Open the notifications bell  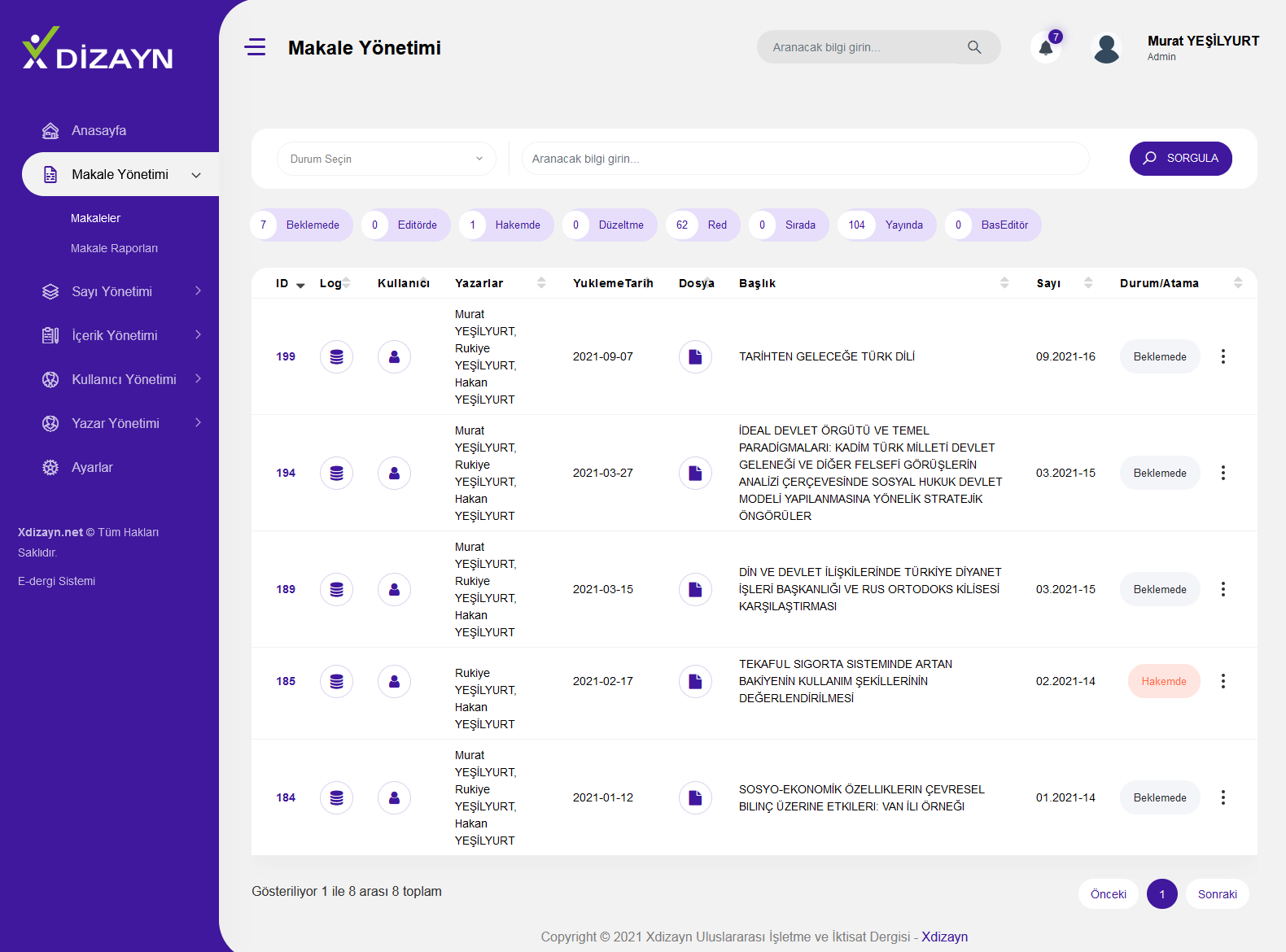tap(1046, 47)
